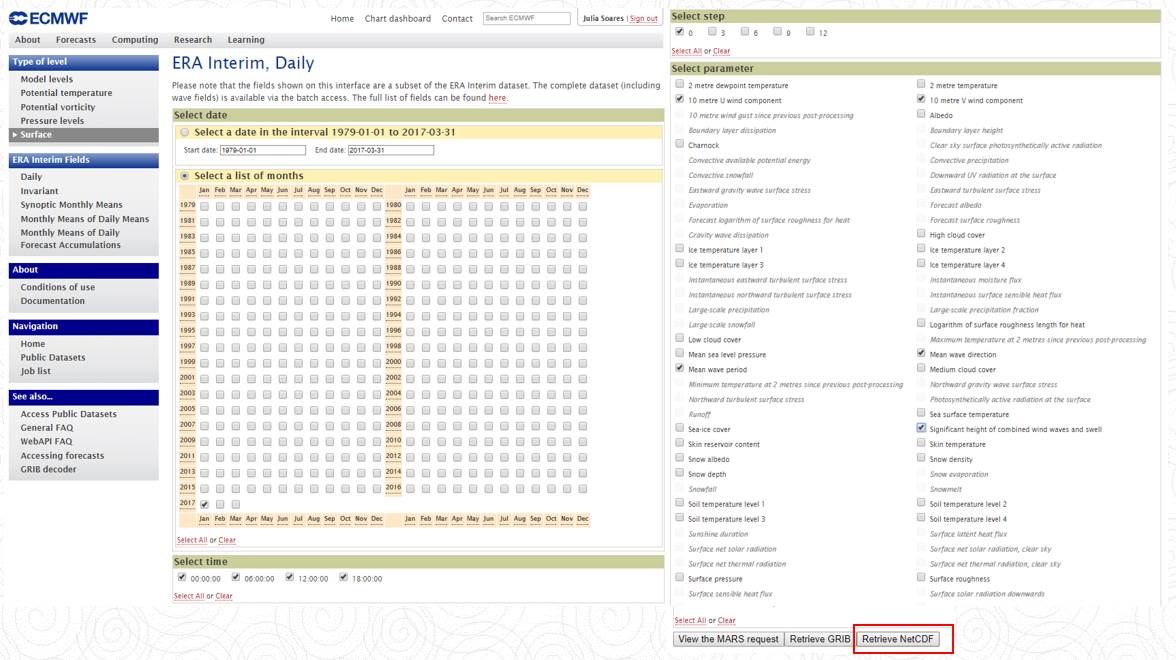The image size is (1176, 660).
Task: Click the Search ECMWF field
Action: tap(526, 18)
